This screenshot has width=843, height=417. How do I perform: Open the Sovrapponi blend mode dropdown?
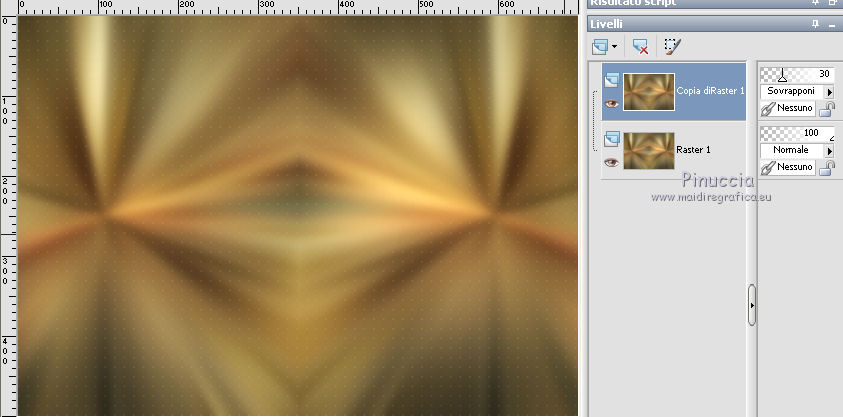coord(830,92)
